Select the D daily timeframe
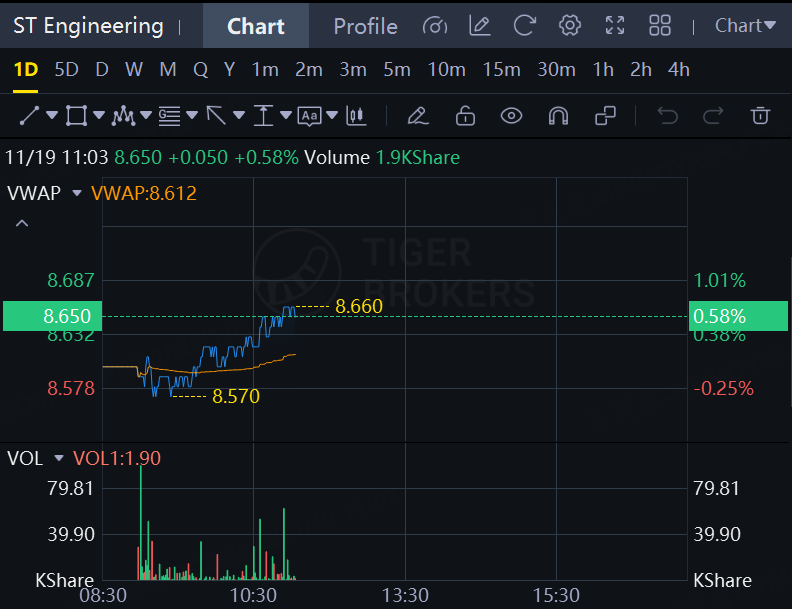Viewport: 792px width, 609px height. tap(102, 70)
